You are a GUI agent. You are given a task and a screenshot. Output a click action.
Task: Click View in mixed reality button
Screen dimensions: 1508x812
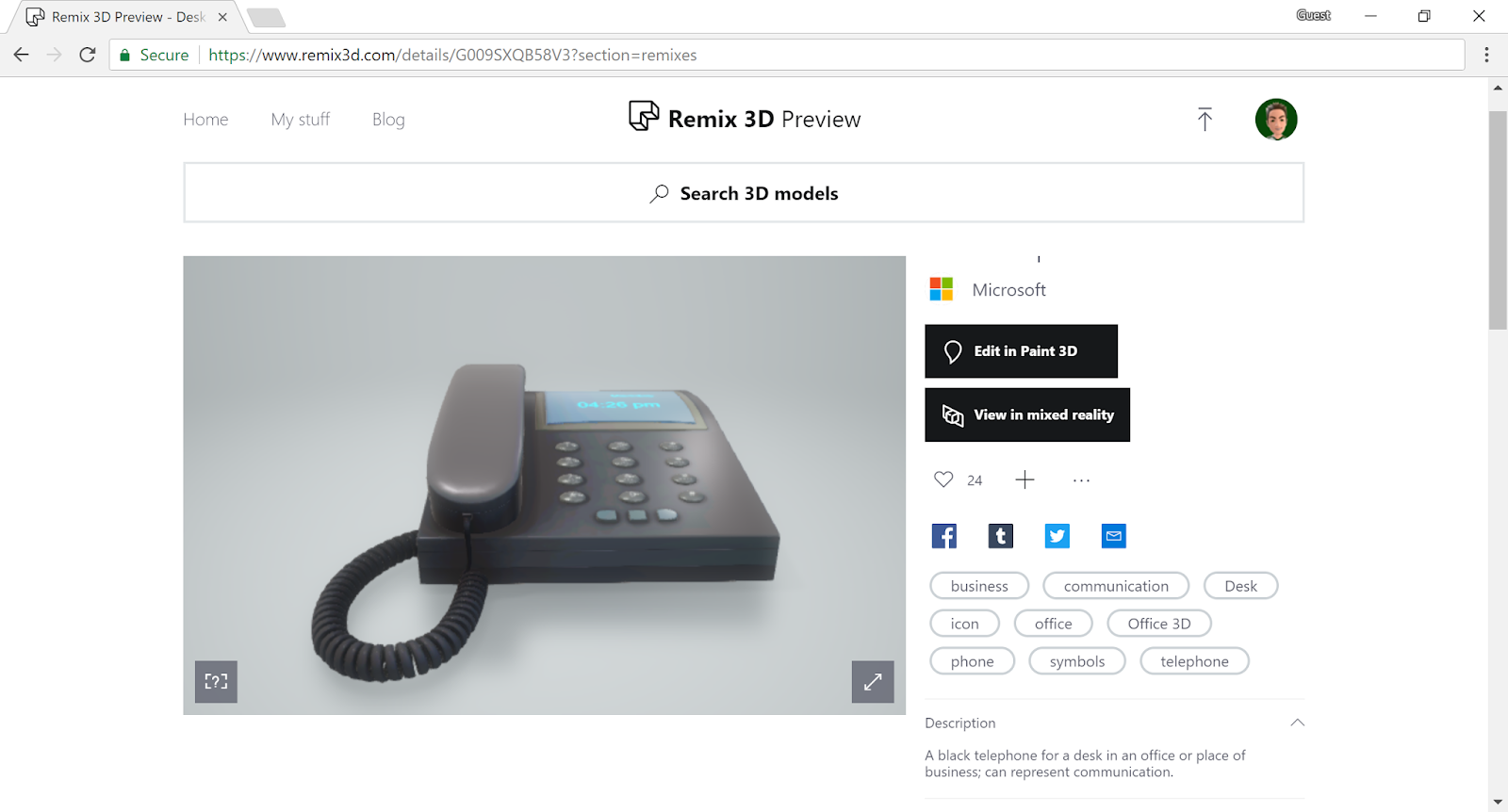coord(1027,414)
